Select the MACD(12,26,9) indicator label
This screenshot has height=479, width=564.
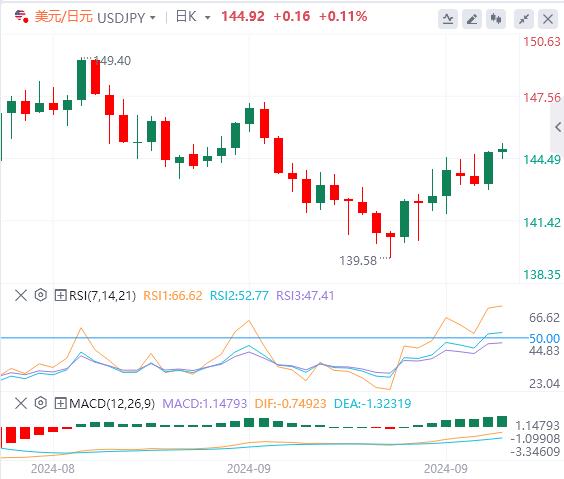pyautogui.click(x=112, y=403)
